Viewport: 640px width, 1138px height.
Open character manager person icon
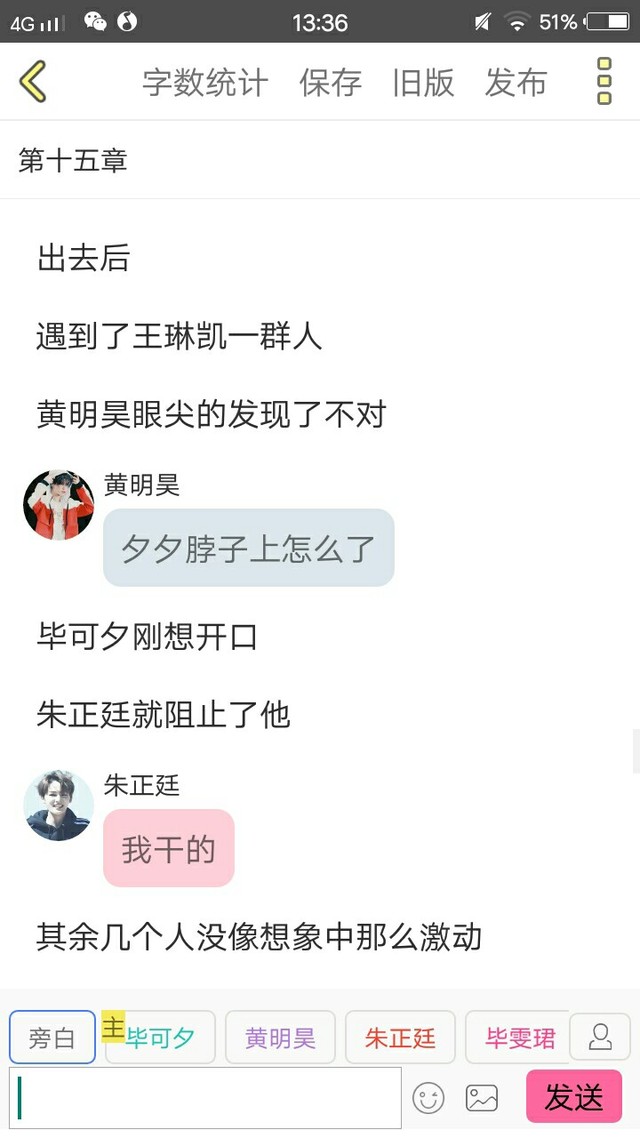(600, 1036)
